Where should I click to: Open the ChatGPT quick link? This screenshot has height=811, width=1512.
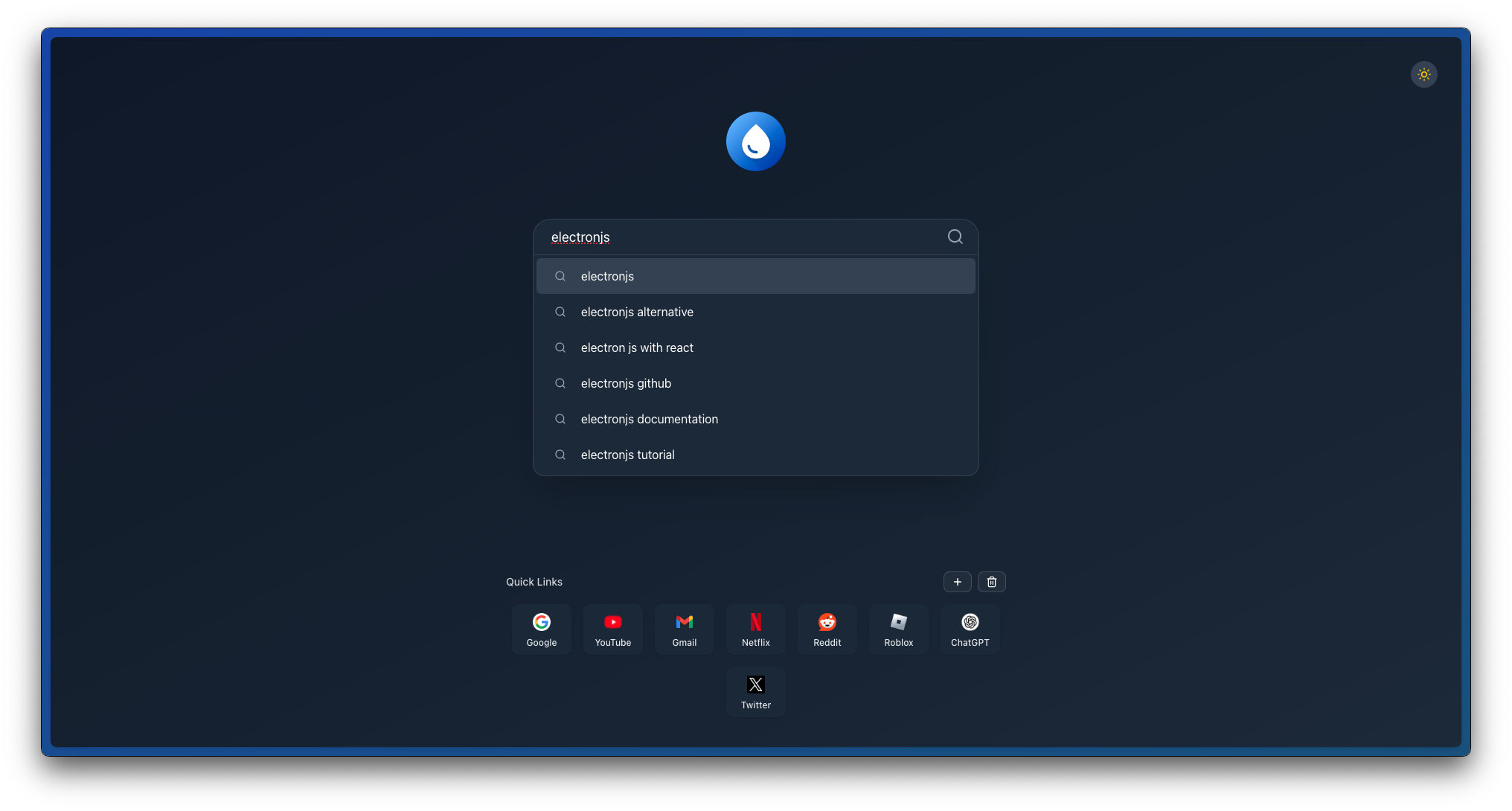pyautogui.click(x=970, y=629)
